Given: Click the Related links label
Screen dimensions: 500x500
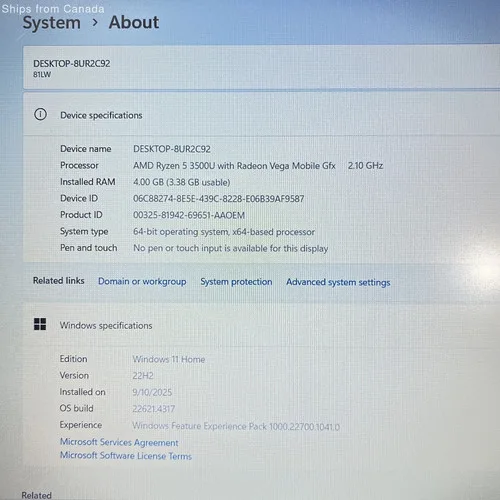Looking at the screenshot, I should tap(59, 281).
